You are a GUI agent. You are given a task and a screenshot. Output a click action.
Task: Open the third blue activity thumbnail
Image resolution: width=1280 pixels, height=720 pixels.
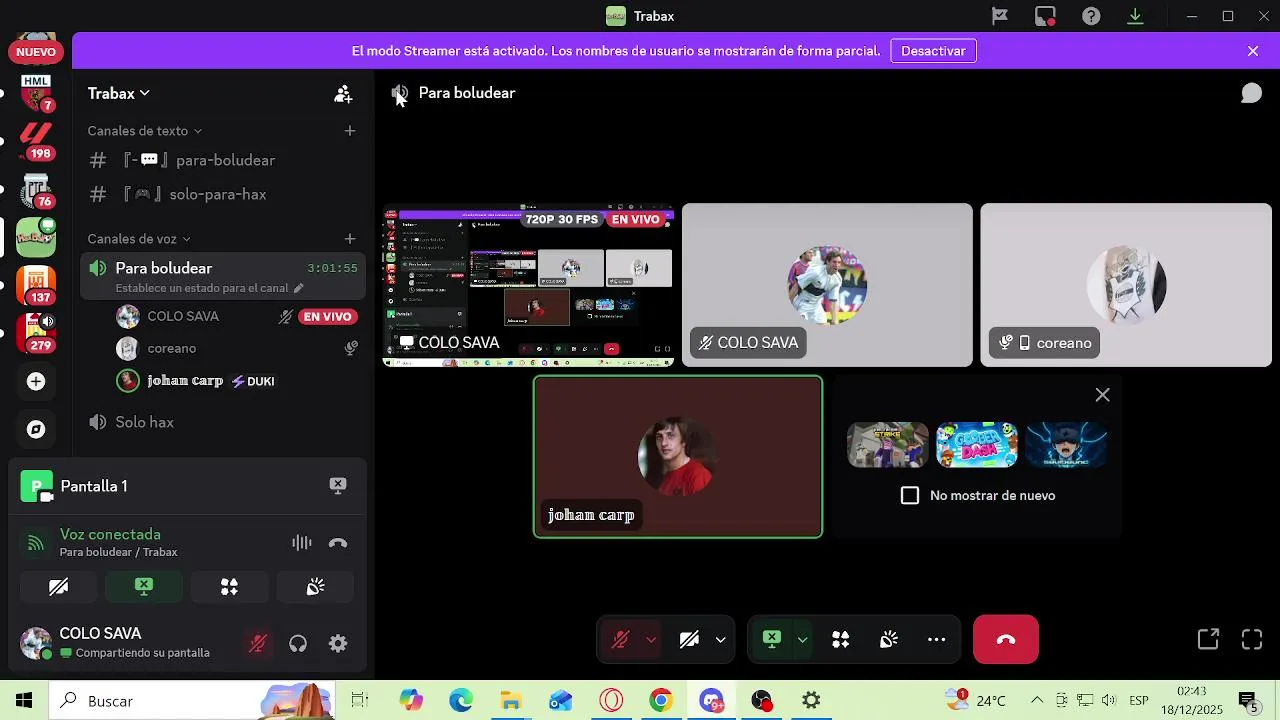pyautogui.click(x=1066, y=445)
